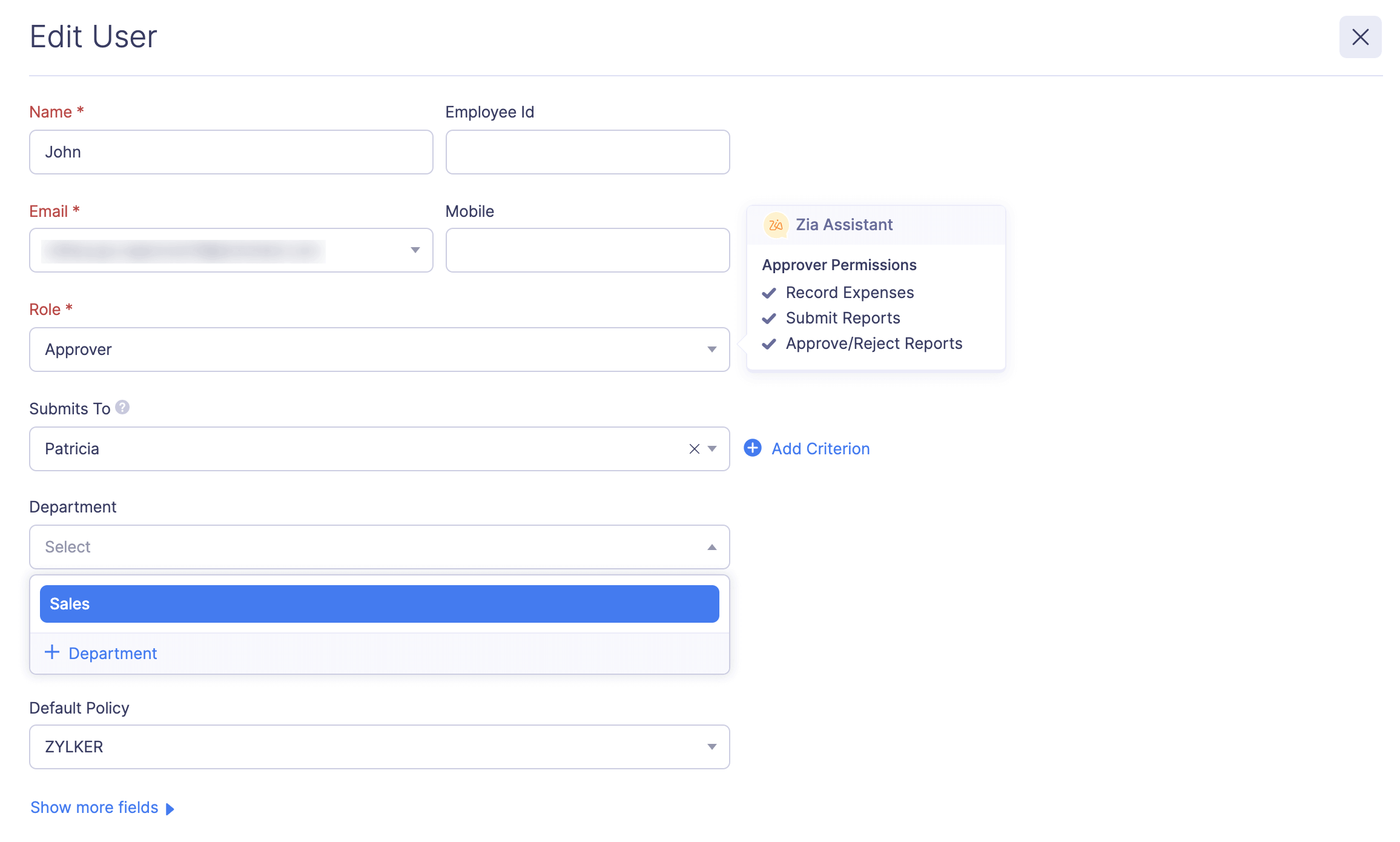Close the Edit User dialog
This screenshot has width=1400, height=842.
[1360, 37]
